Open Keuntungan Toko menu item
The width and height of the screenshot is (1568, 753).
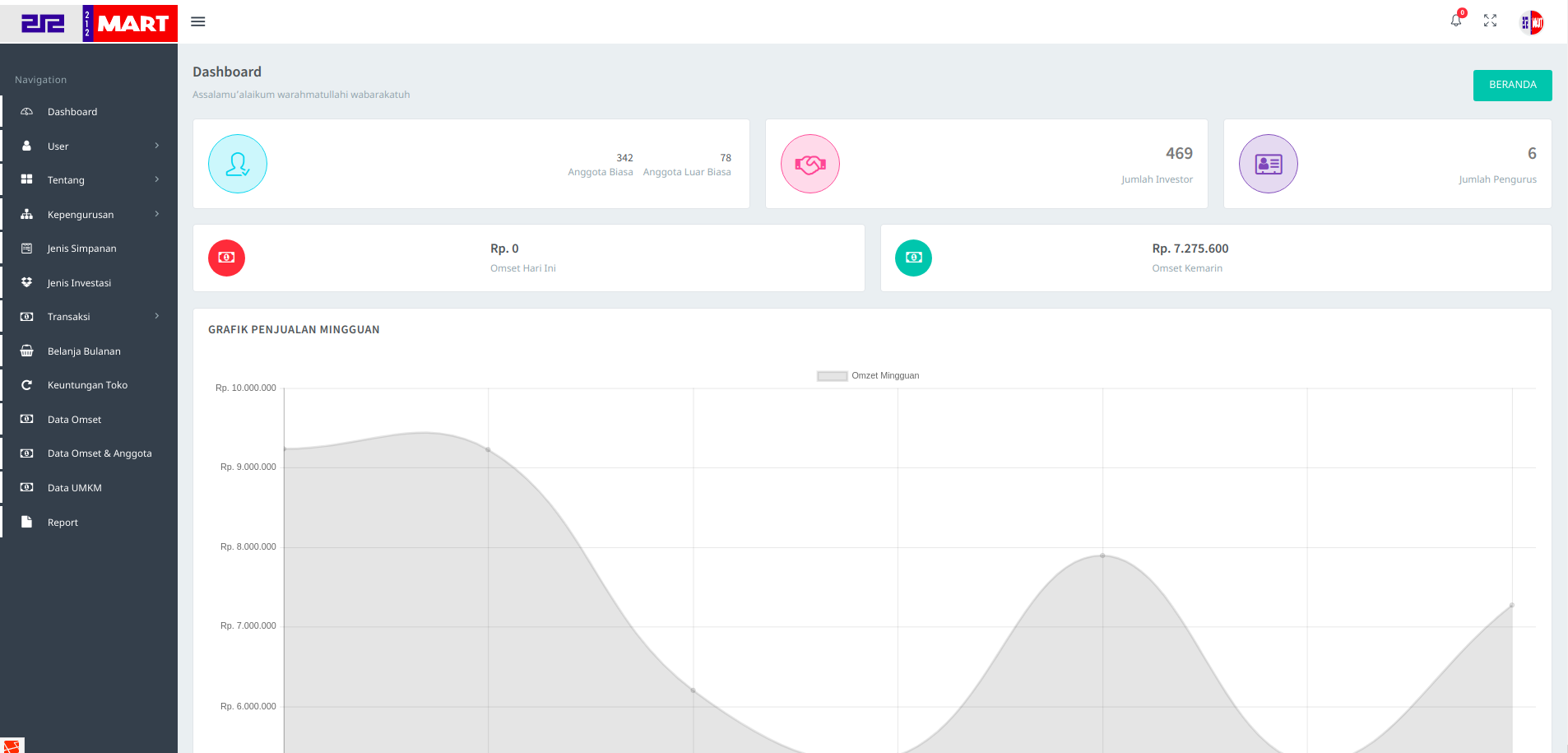pos(87,385)
